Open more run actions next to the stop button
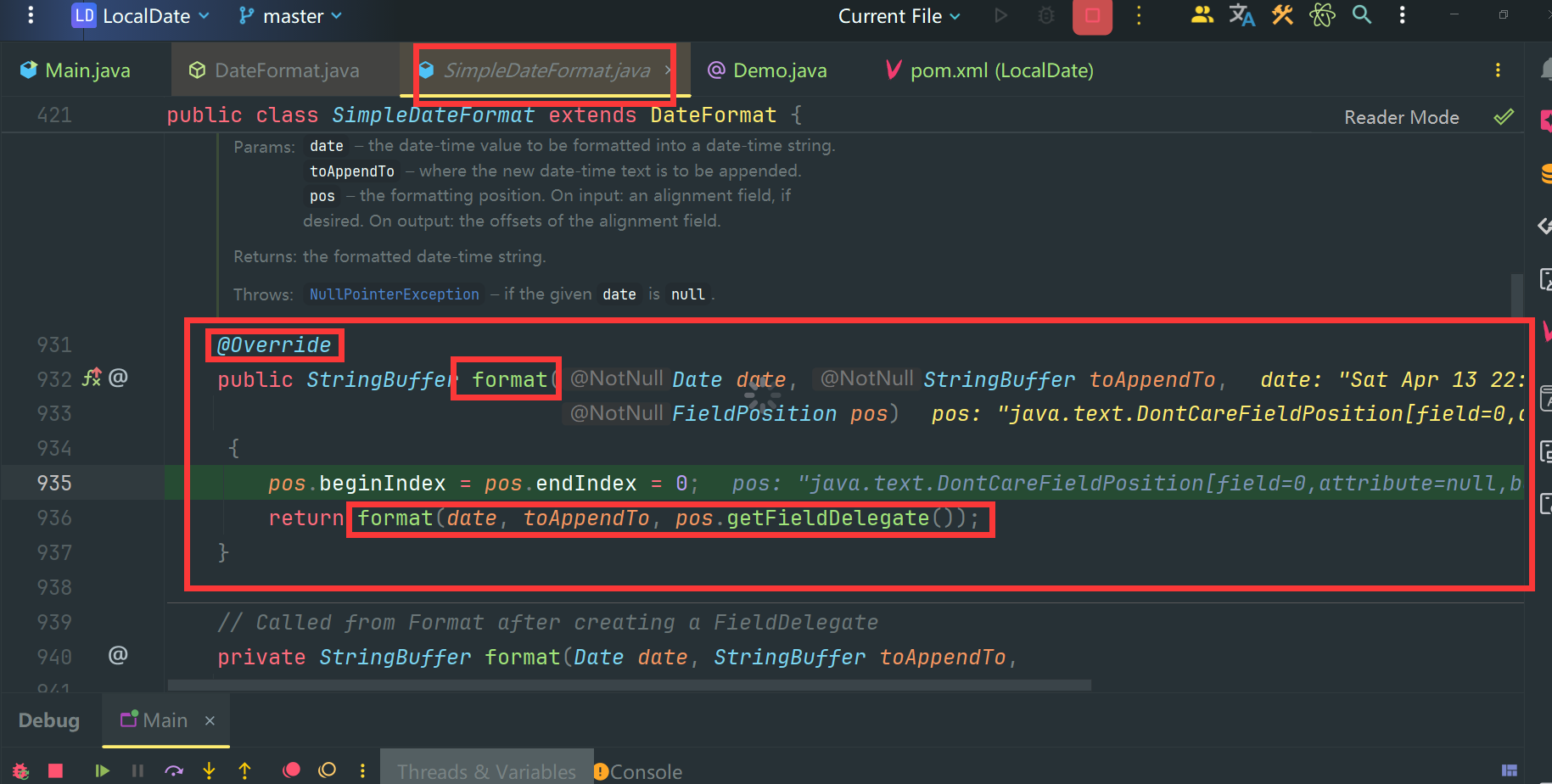 1139,15
